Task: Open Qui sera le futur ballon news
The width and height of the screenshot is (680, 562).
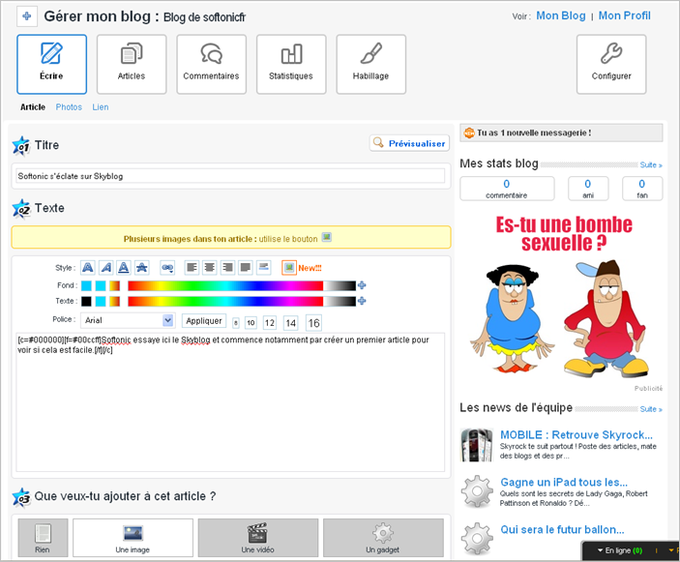Action: (562, 529)
